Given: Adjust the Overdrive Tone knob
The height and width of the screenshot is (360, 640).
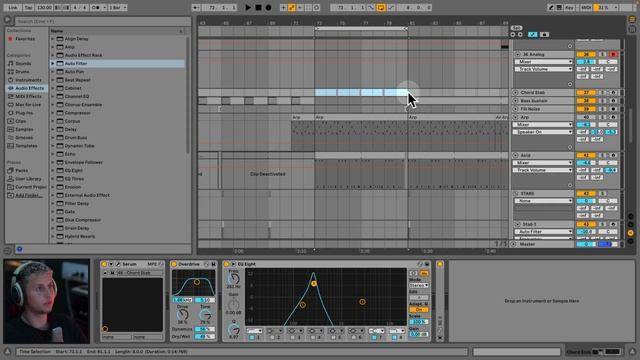Looking at the screenshot, I should coord(205,315).
